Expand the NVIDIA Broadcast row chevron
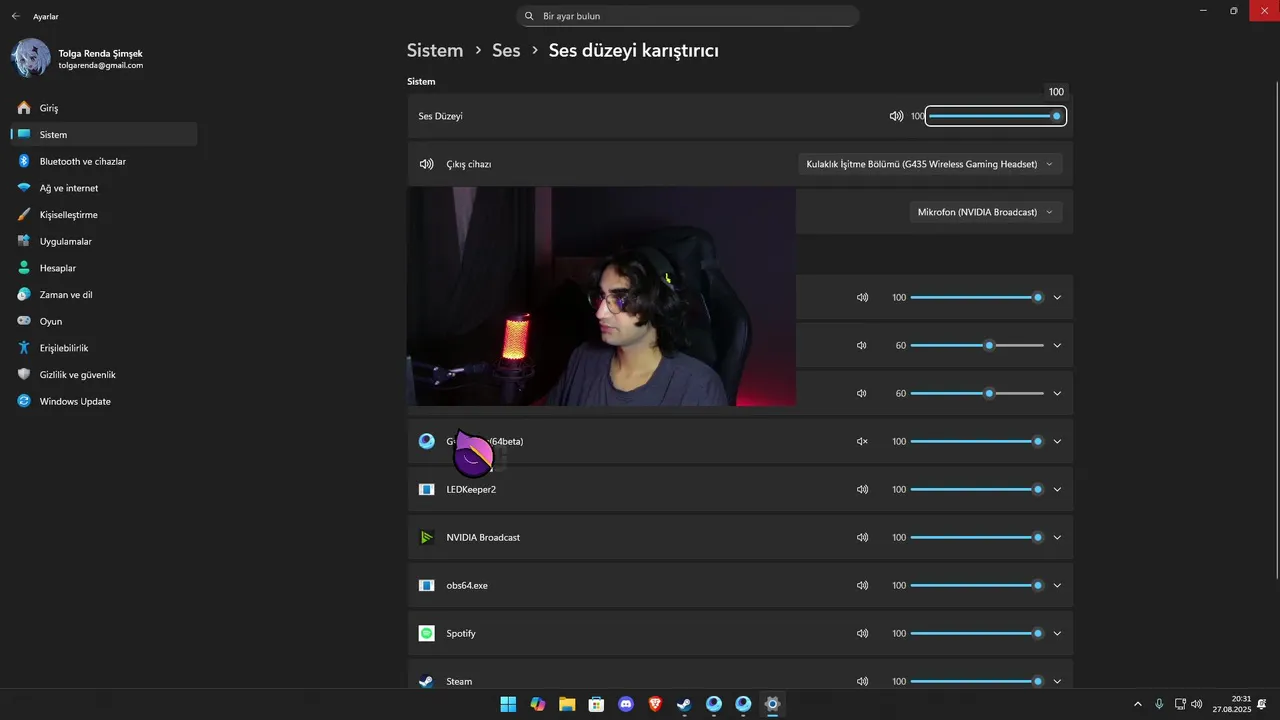Image resolution: width=1280 pixels, height=720 pixels. pyautogui.click(x=1057, y=537)
